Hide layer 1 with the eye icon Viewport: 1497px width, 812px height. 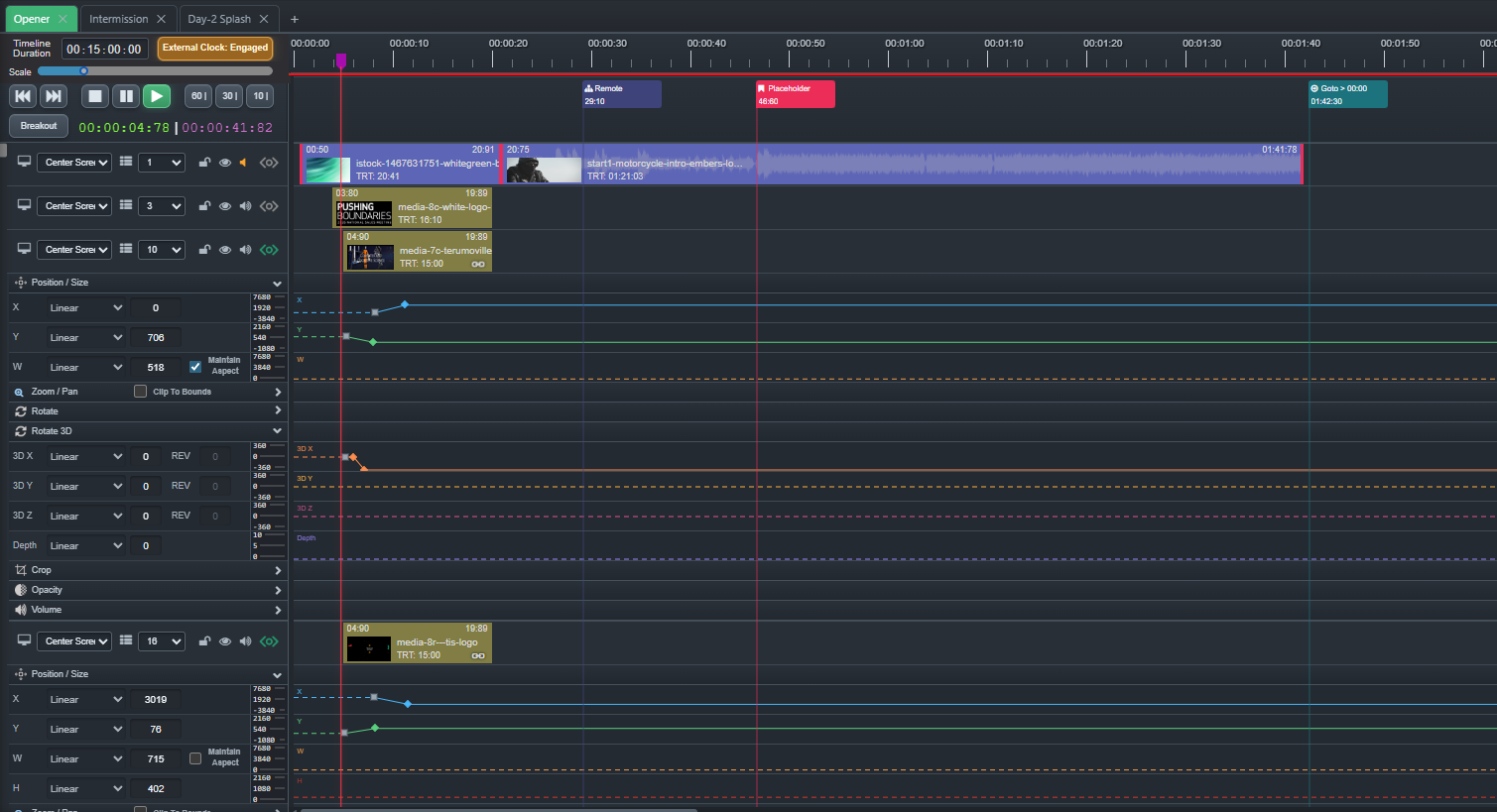pos(225,163)
